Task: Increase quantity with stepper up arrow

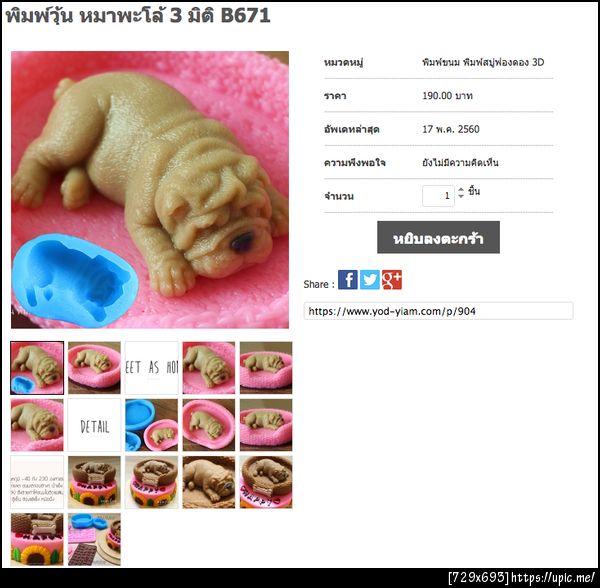Action: (x=461, y=189)
